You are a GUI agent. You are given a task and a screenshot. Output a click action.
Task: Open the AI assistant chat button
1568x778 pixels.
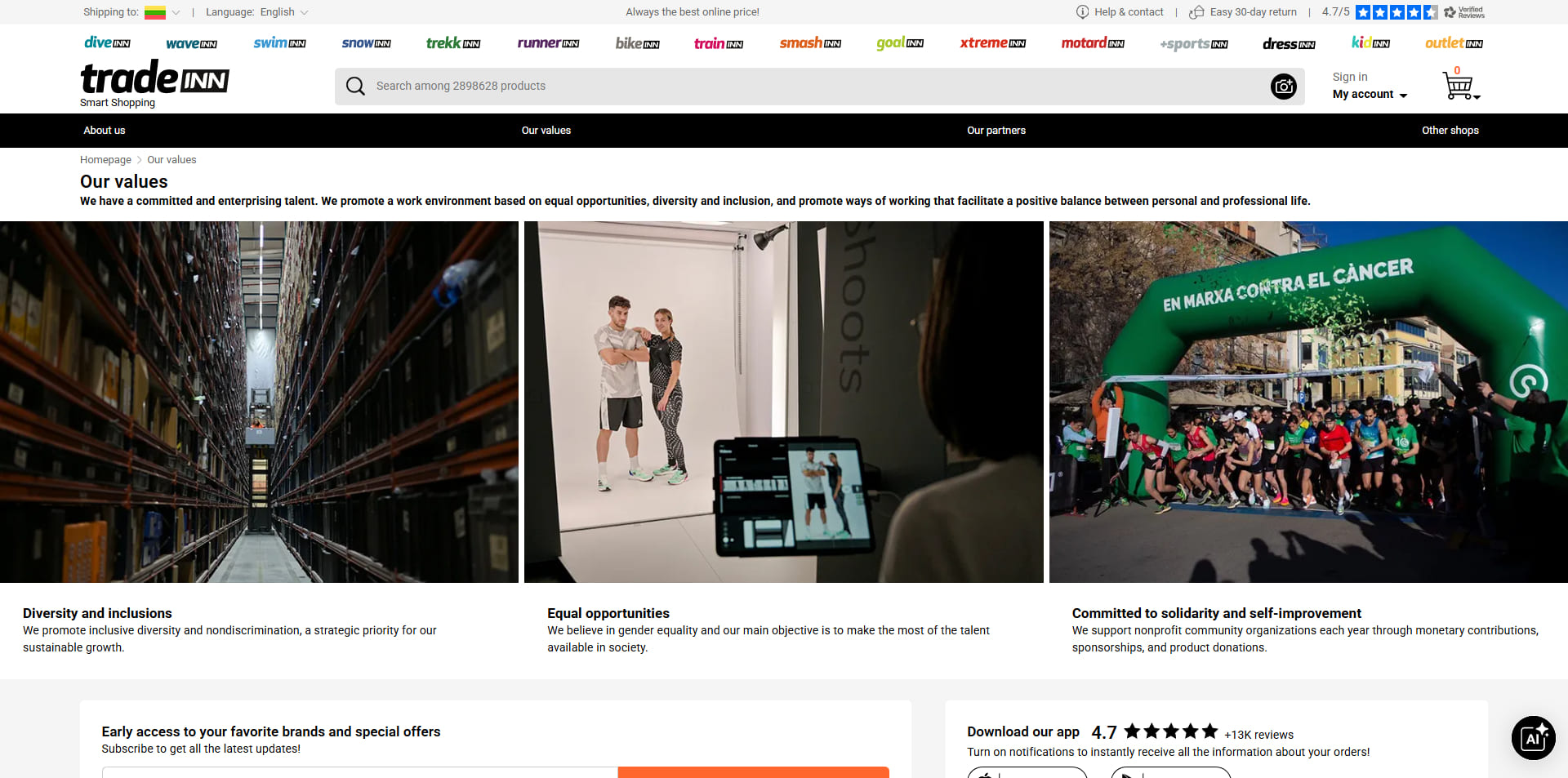click(1533, 738)
